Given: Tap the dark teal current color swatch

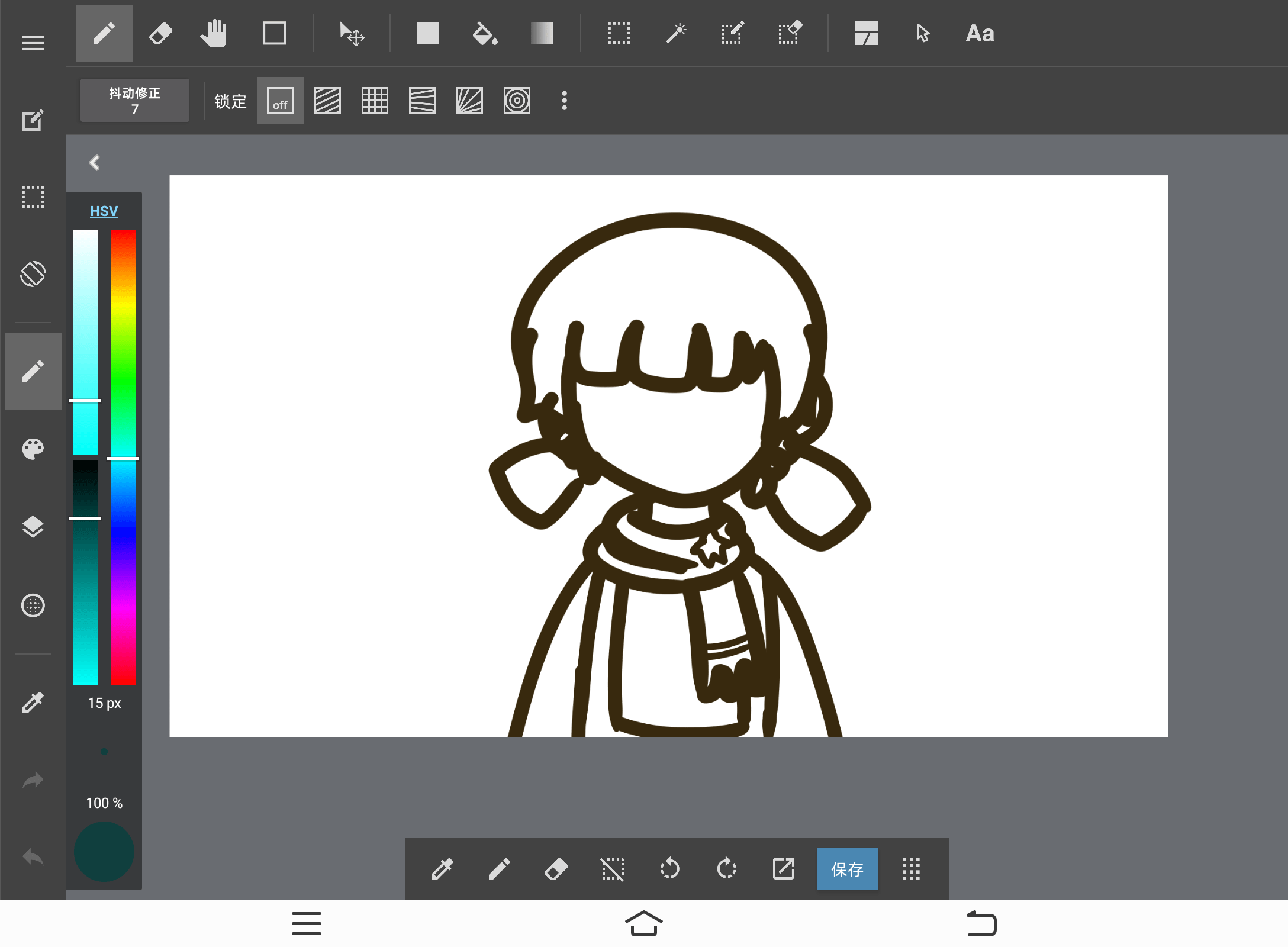Looking at the screenshot, I should coord(104,851).
